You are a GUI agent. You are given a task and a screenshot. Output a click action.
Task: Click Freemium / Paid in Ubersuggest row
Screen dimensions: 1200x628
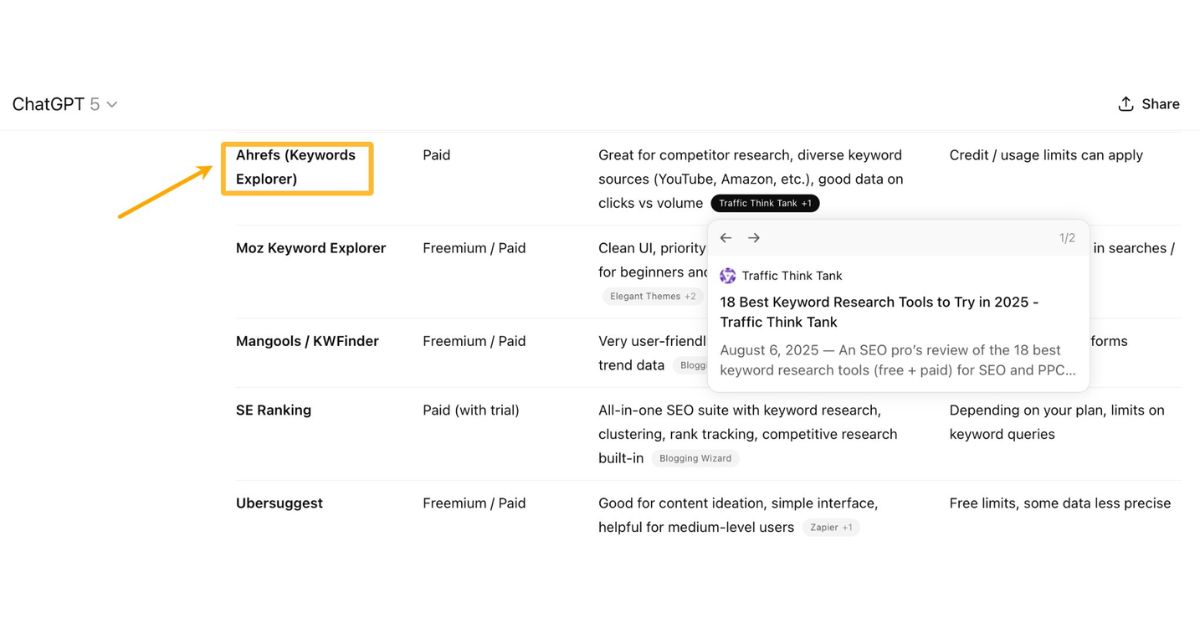474,503
